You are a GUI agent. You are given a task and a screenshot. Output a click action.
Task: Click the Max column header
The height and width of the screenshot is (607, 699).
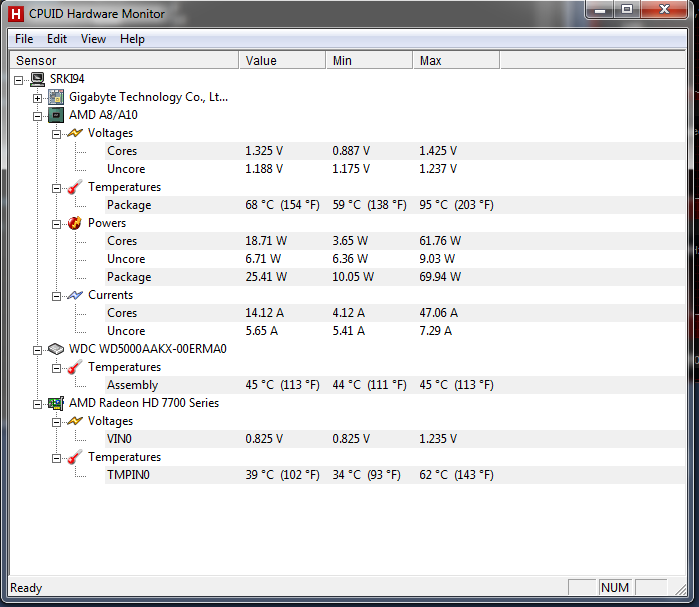pos(456,60)
